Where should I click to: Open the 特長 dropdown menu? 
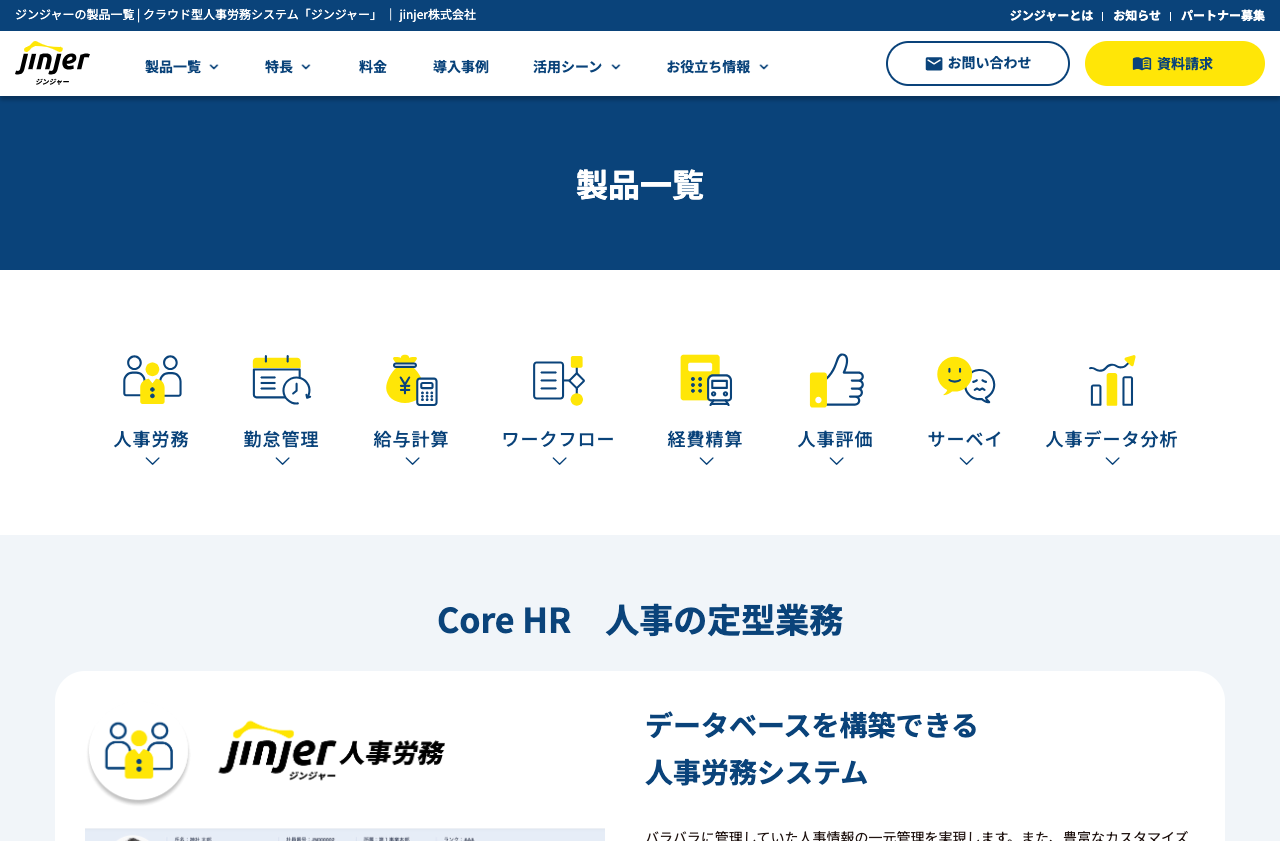[x=287, y=65]
